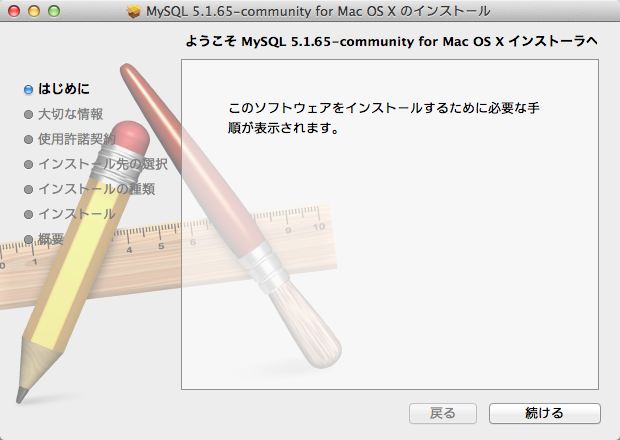The width and height of the screenshot is (620, 440).
Task: Click the 戻る back button
Action: pyautogui.click(x=442, y=413)
